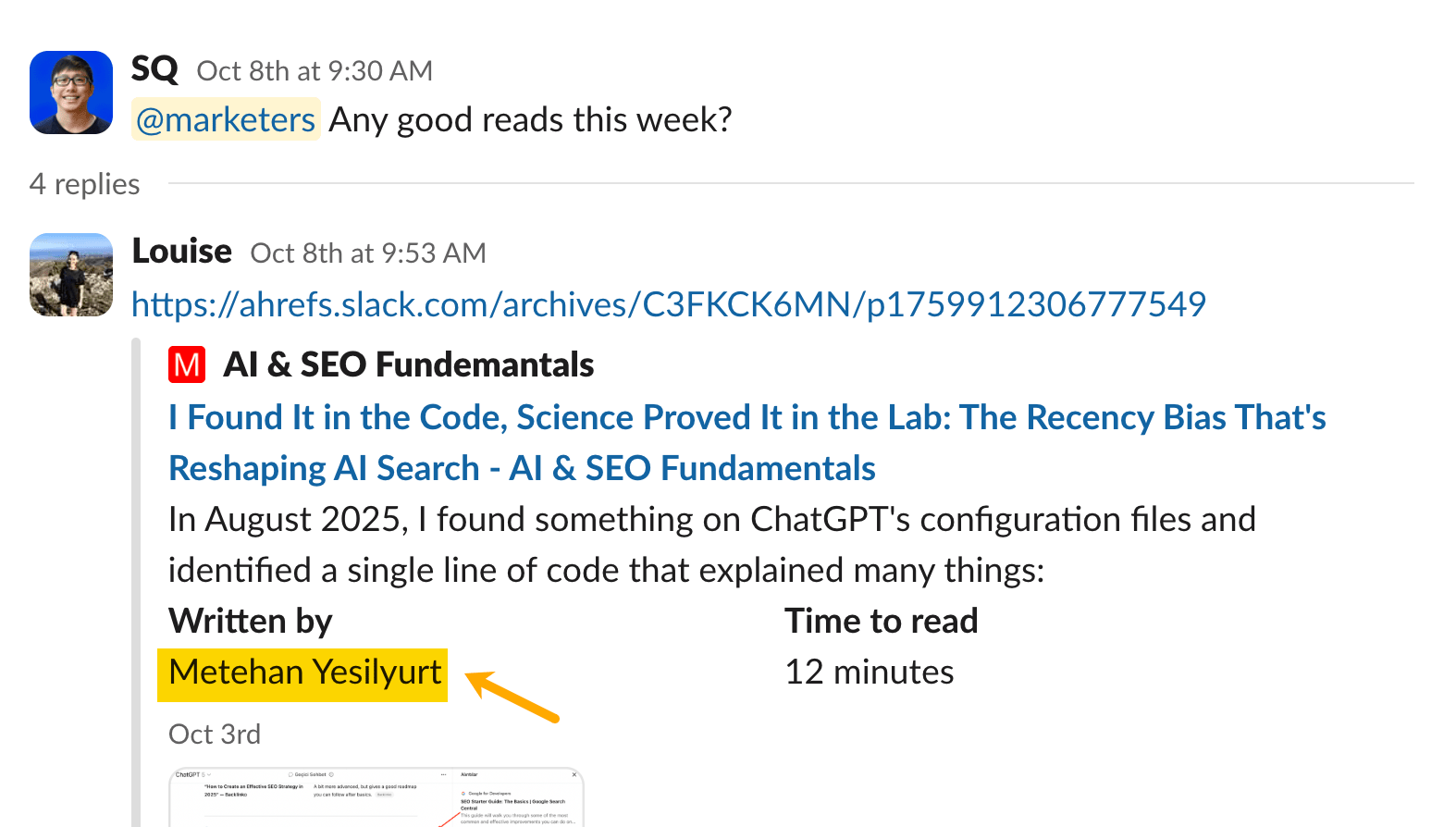Viewport: 1456px width, 827px height.
Task: Click the 4 replies thread label
Action: [x=85, y=184]
